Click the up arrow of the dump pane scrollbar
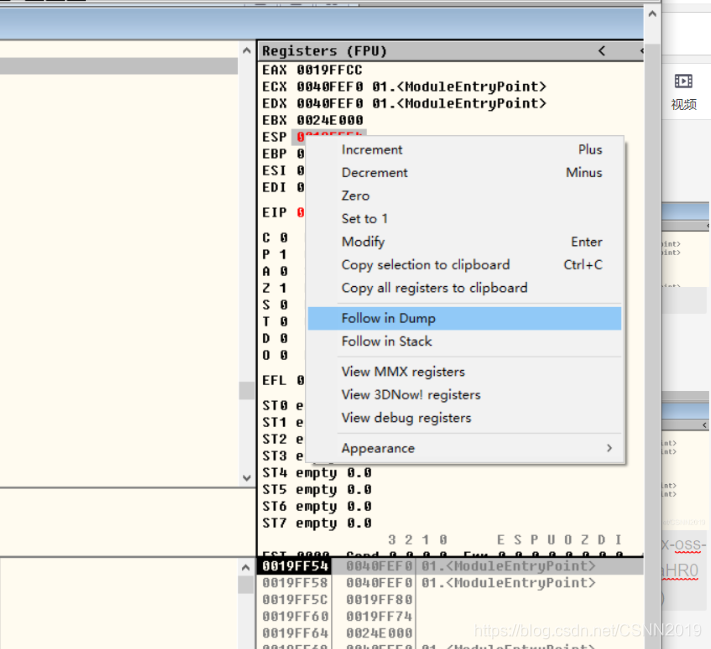 click(x=245, y=567)
